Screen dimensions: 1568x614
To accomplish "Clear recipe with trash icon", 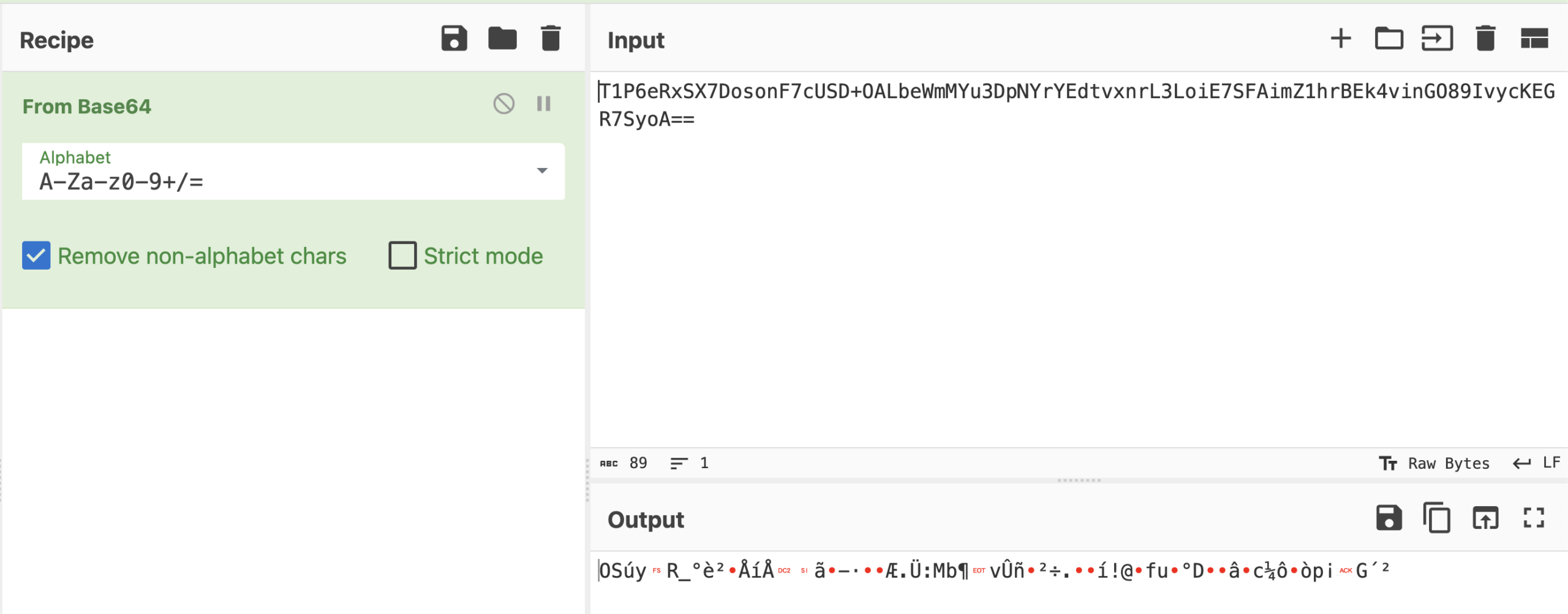I will [551, 39].
